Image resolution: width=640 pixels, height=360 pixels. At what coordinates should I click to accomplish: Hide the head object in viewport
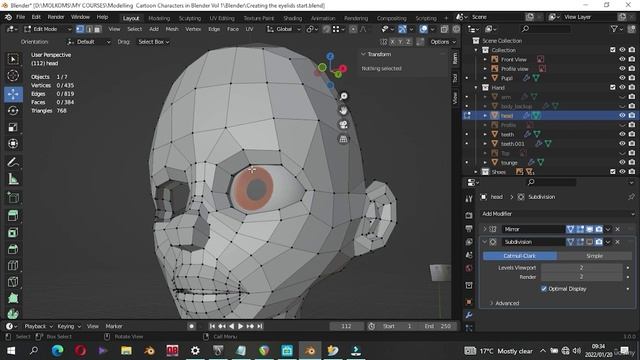[x=622, y=116]
